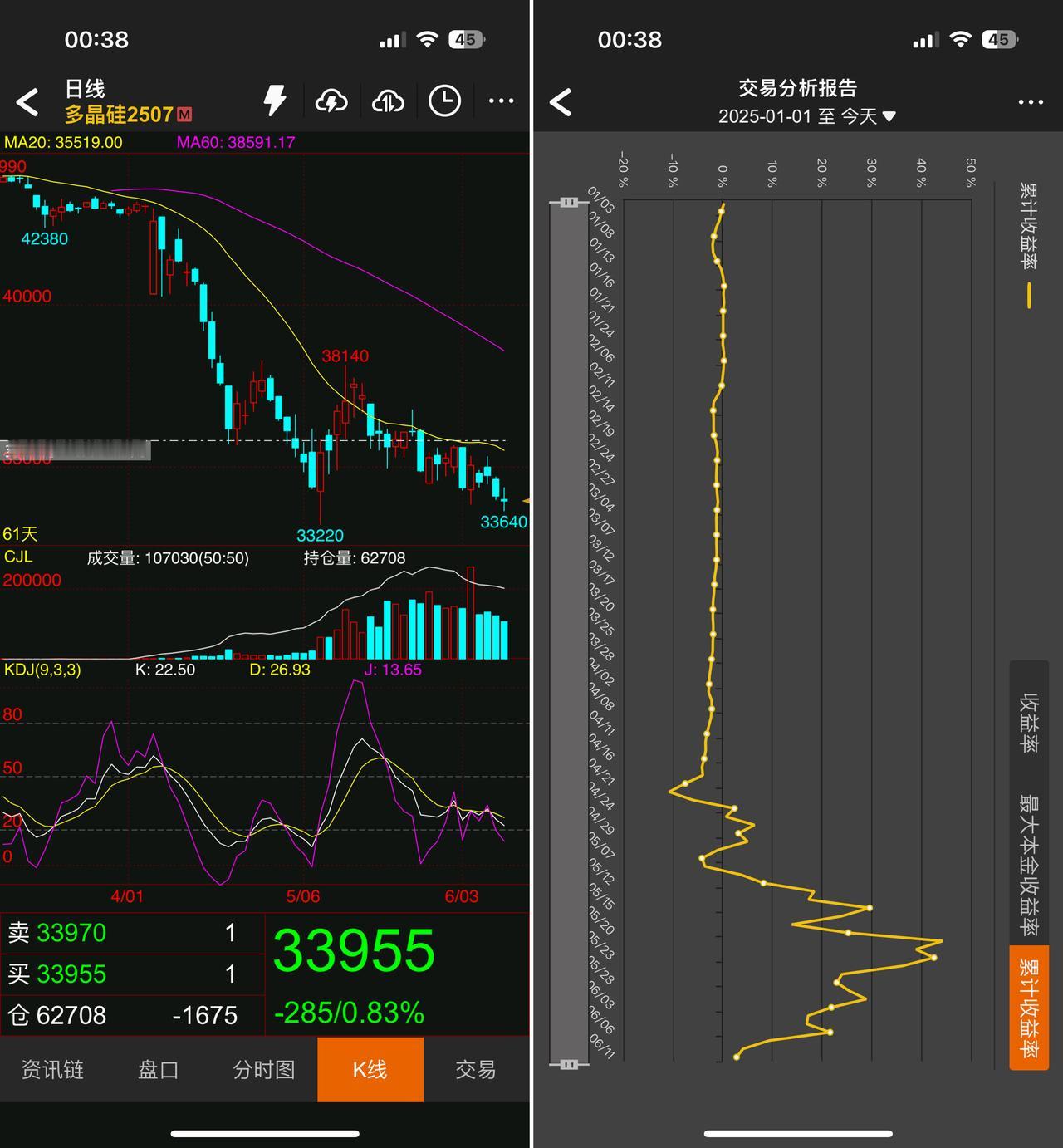Tap the 日线 period label
1063x1148 pixels.
[85, 88]
